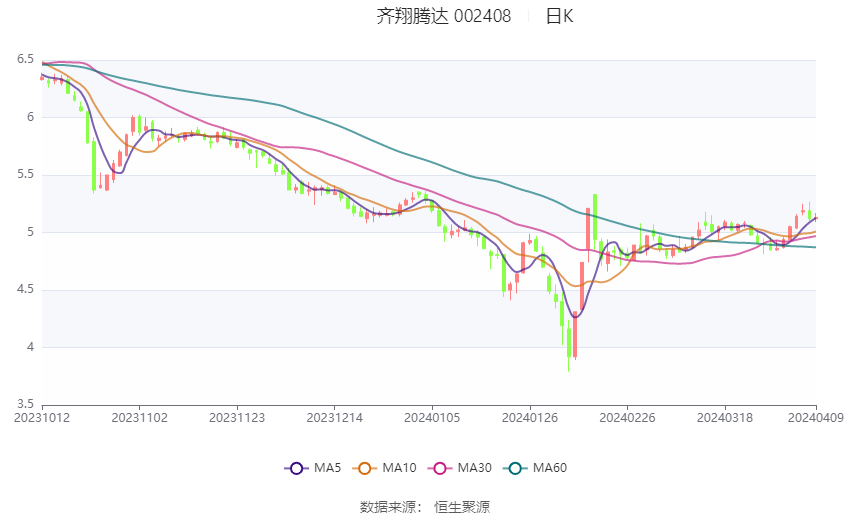Hide the MA10 series via label
The height and width of the screenshot is (517, 850).
click(400, 468)
